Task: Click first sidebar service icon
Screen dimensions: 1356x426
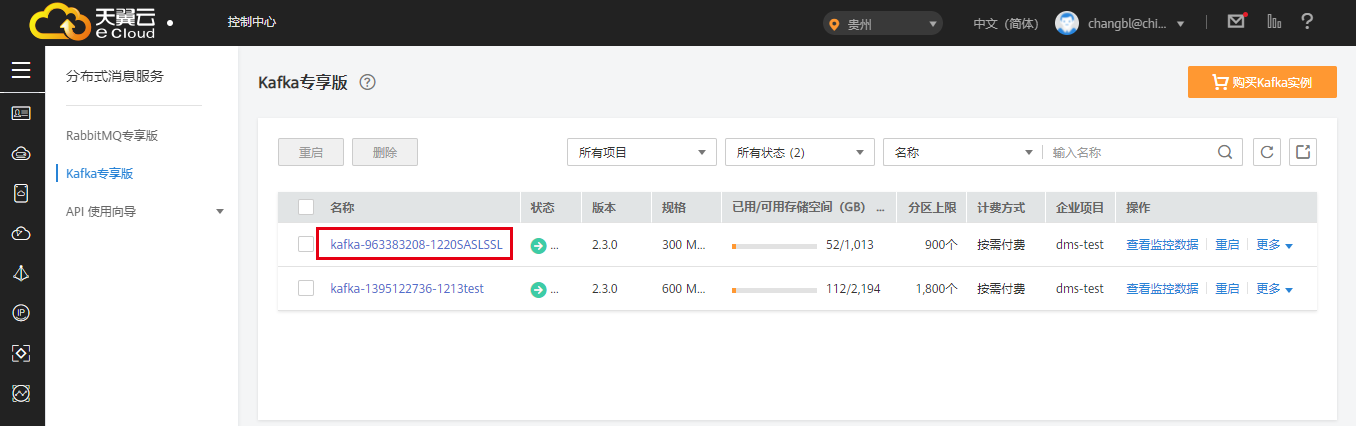Action: pos(22,113)
